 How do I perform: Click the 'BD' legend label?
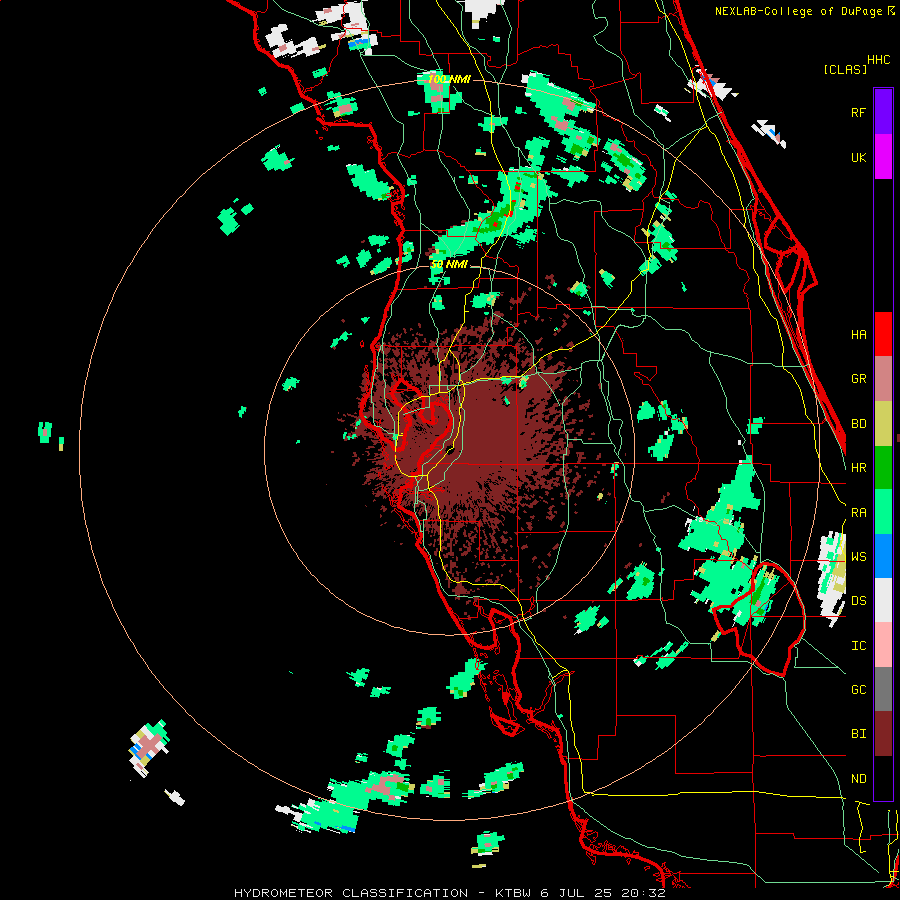(x=858, y=424)
